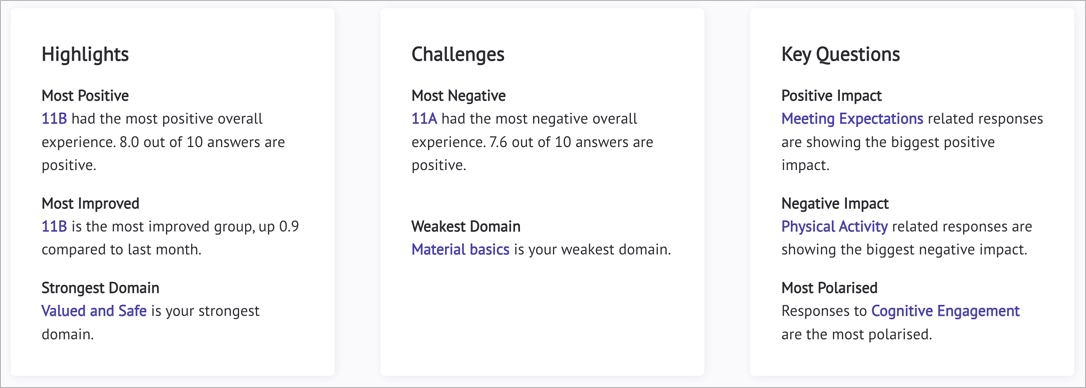Visit the Material basics domain link
This screenshot has height=388, width=1086.
coord(461,249)
